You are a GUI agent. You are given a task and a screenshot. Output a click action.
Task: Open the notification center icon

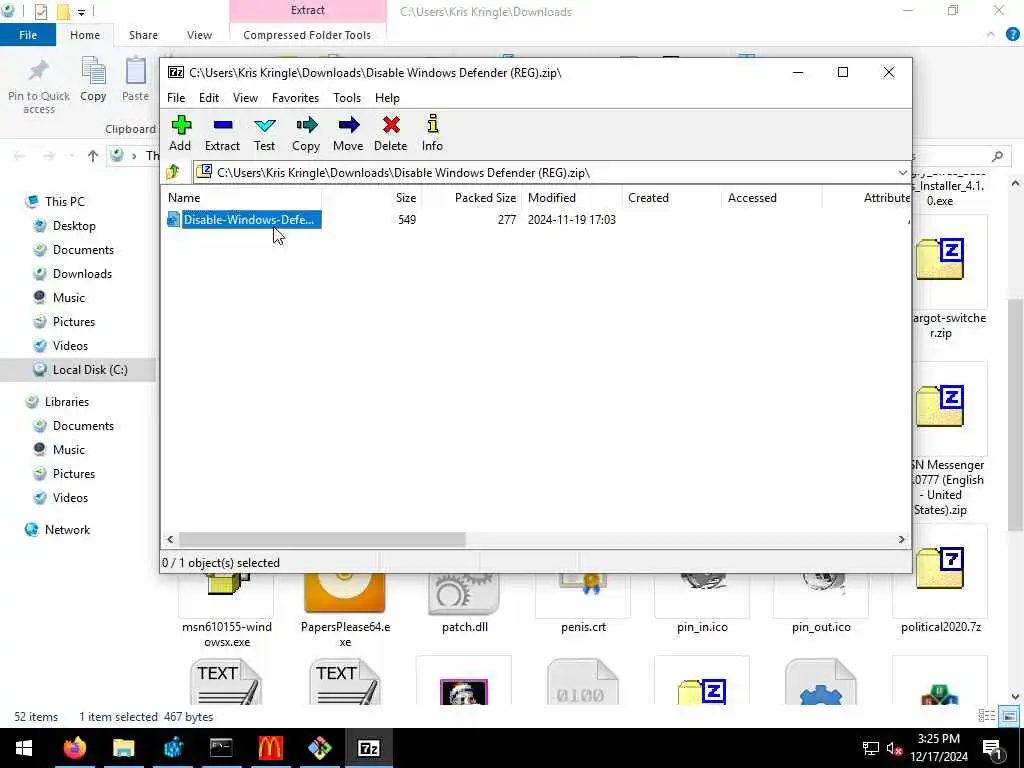(993, 748)
